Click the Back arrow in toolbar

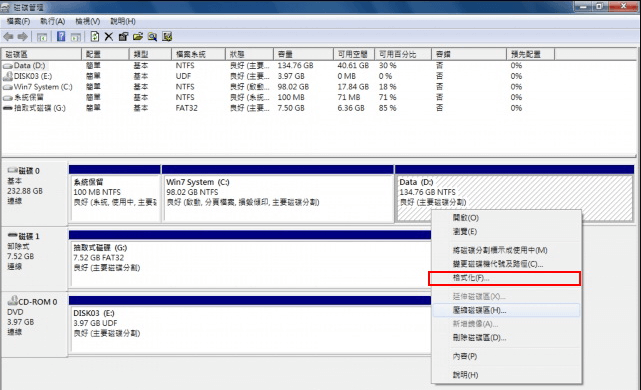pos(8,37)
